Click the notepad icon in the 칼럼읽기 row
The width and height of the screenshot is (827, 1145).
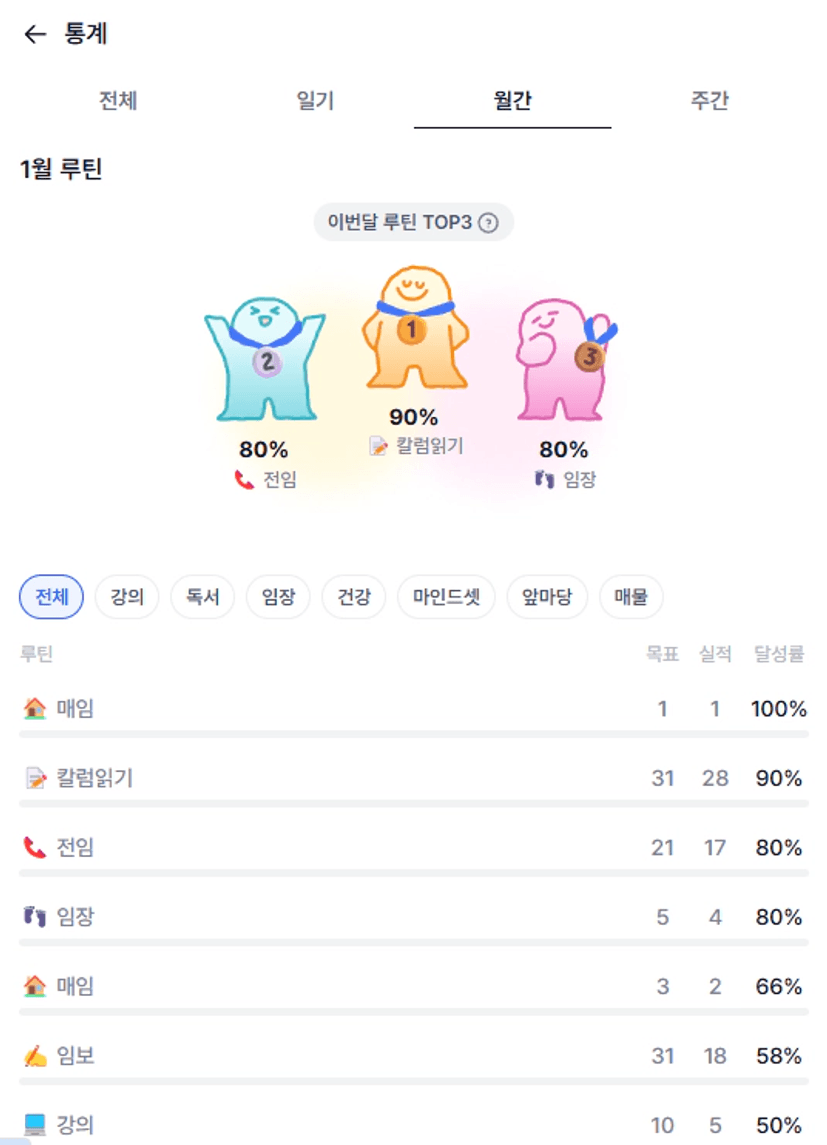click(x=35, y=779)
